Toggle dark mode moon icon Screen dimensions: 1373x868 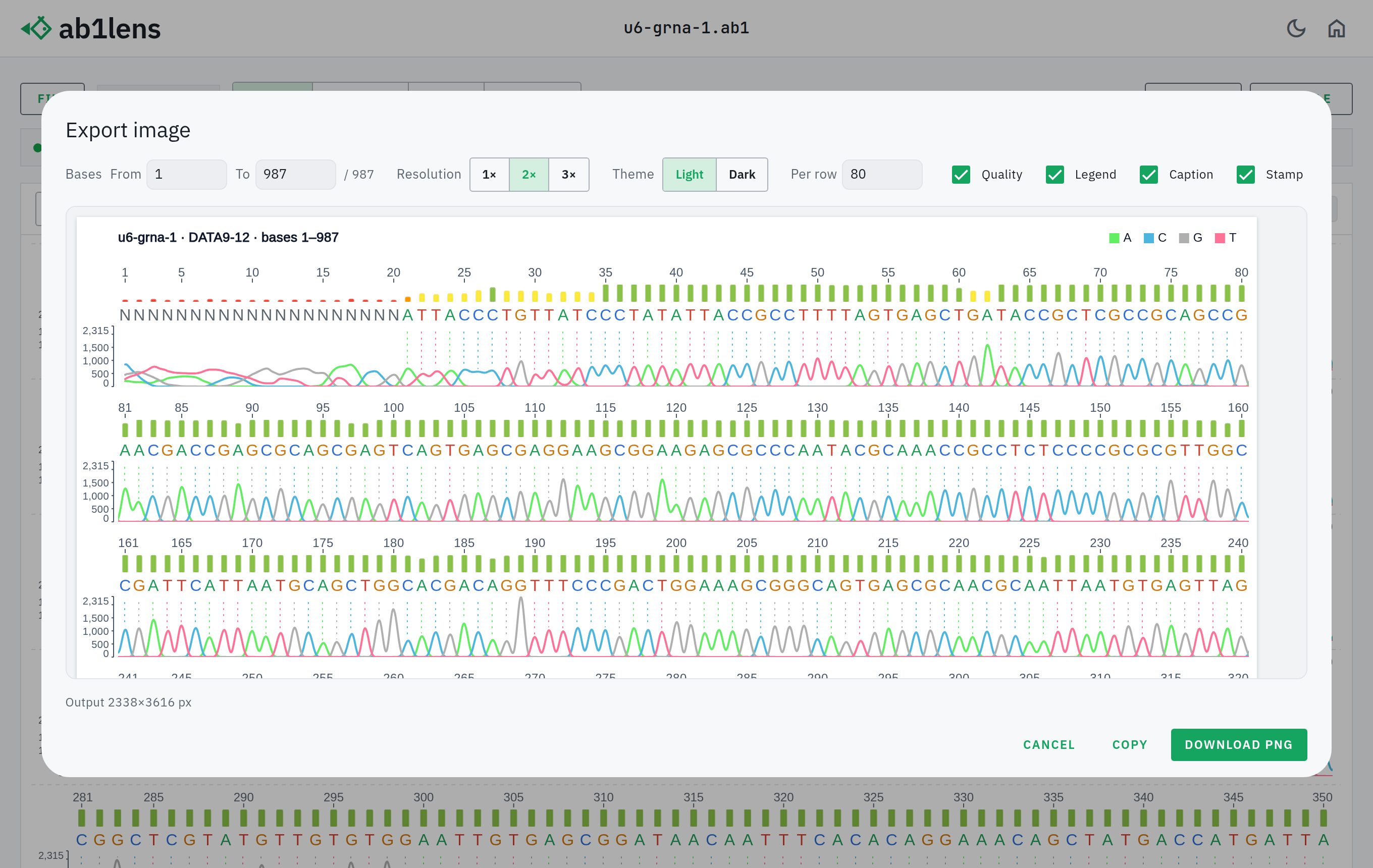[1295, 28]
